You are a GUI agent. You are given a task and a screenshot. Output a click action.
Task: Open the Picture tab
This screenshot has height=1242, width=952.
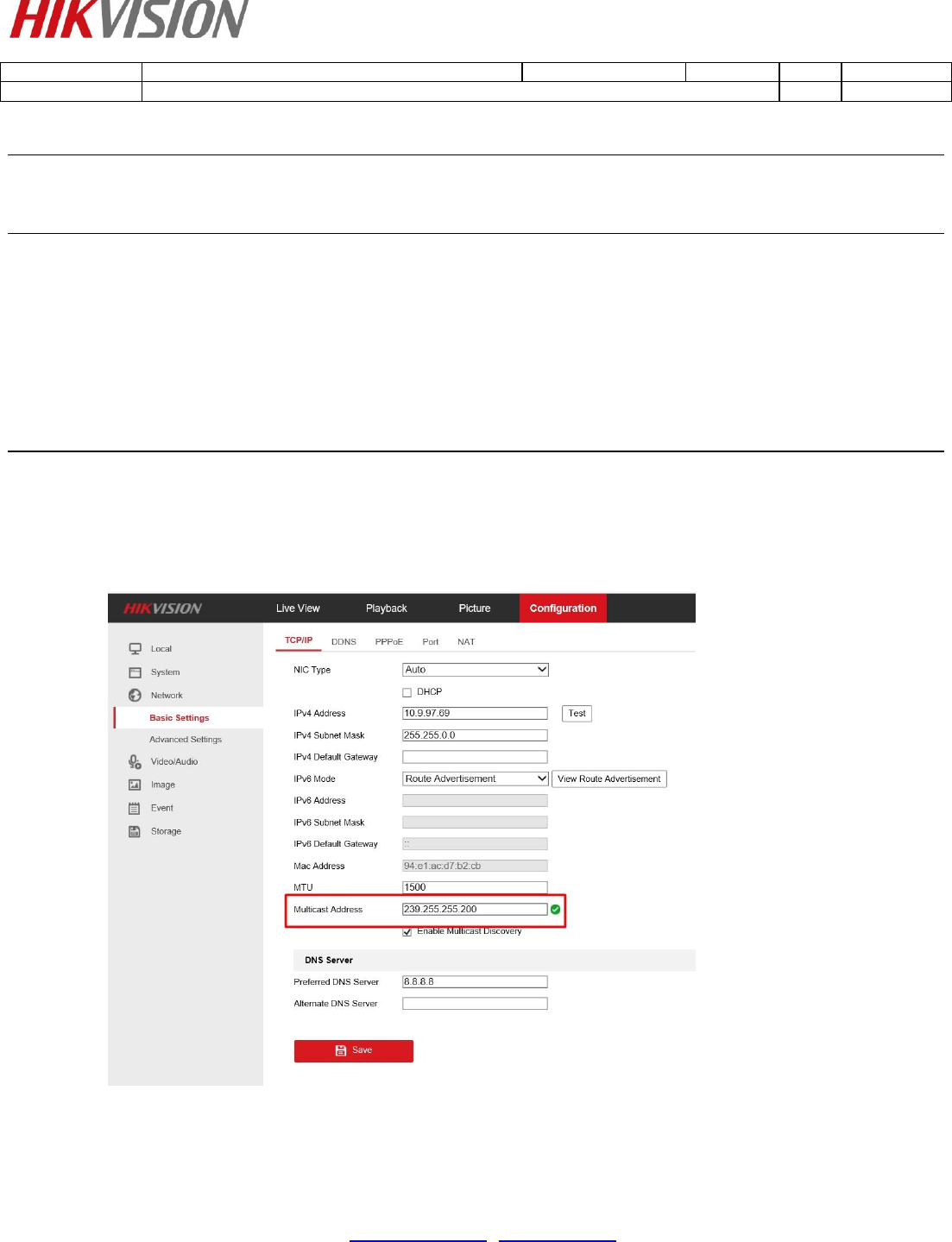[475, 608]
